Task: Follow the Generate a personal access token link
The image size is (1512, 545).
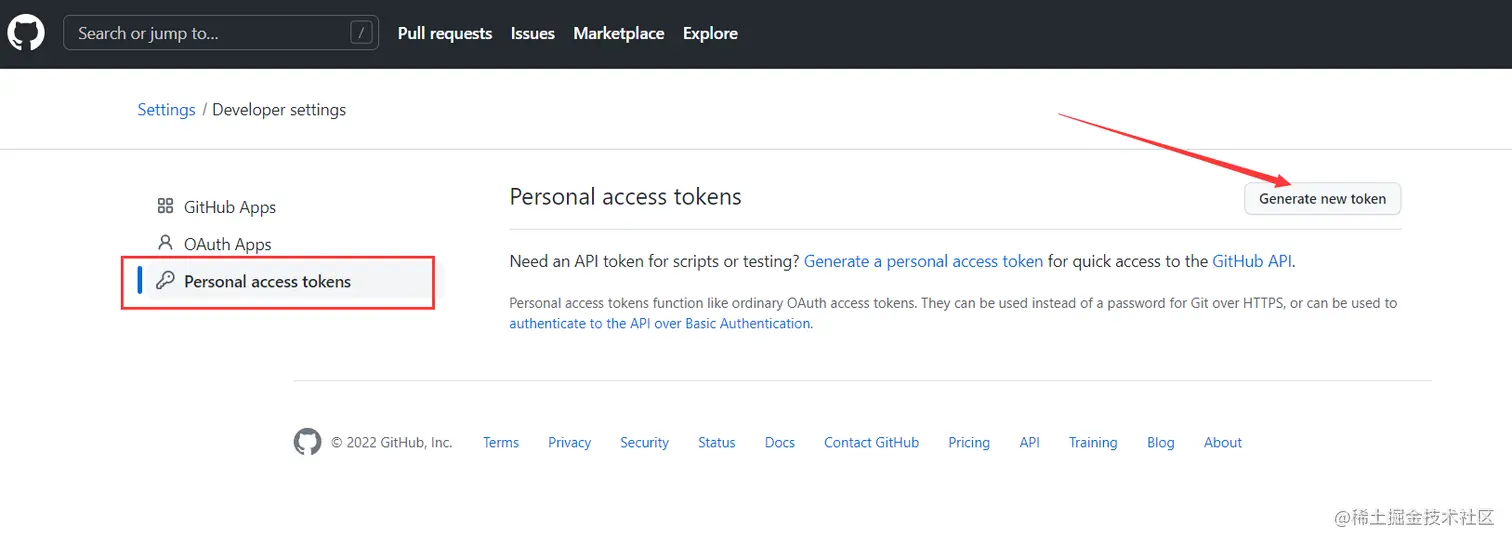Action: (923, 261)
